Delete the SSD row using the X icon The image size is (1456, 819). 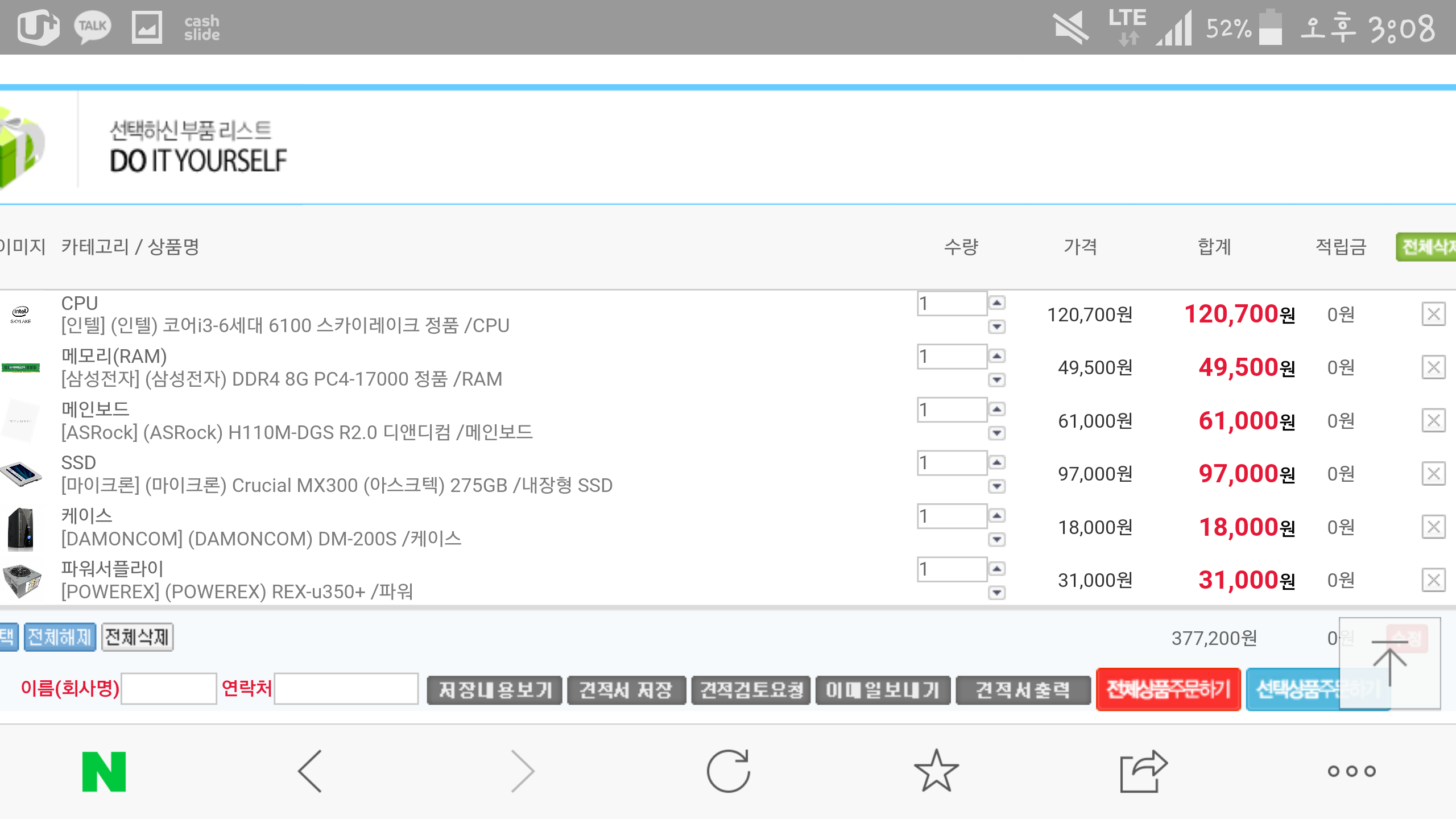pos(1433,474)
